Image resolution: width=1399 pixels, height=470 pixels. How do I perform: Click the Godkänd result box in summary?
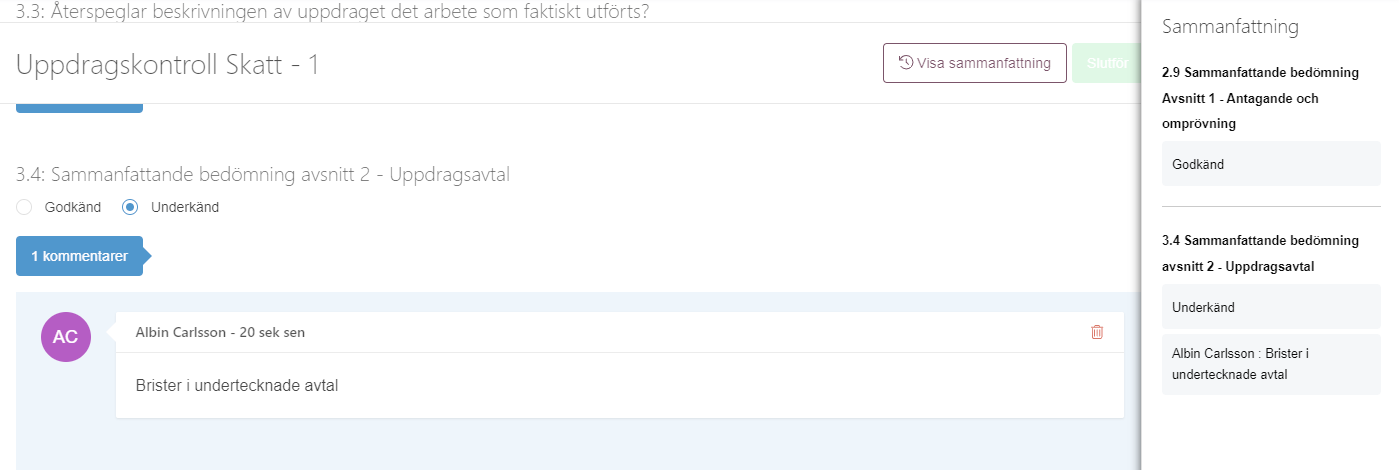(x=1271, y=164)
